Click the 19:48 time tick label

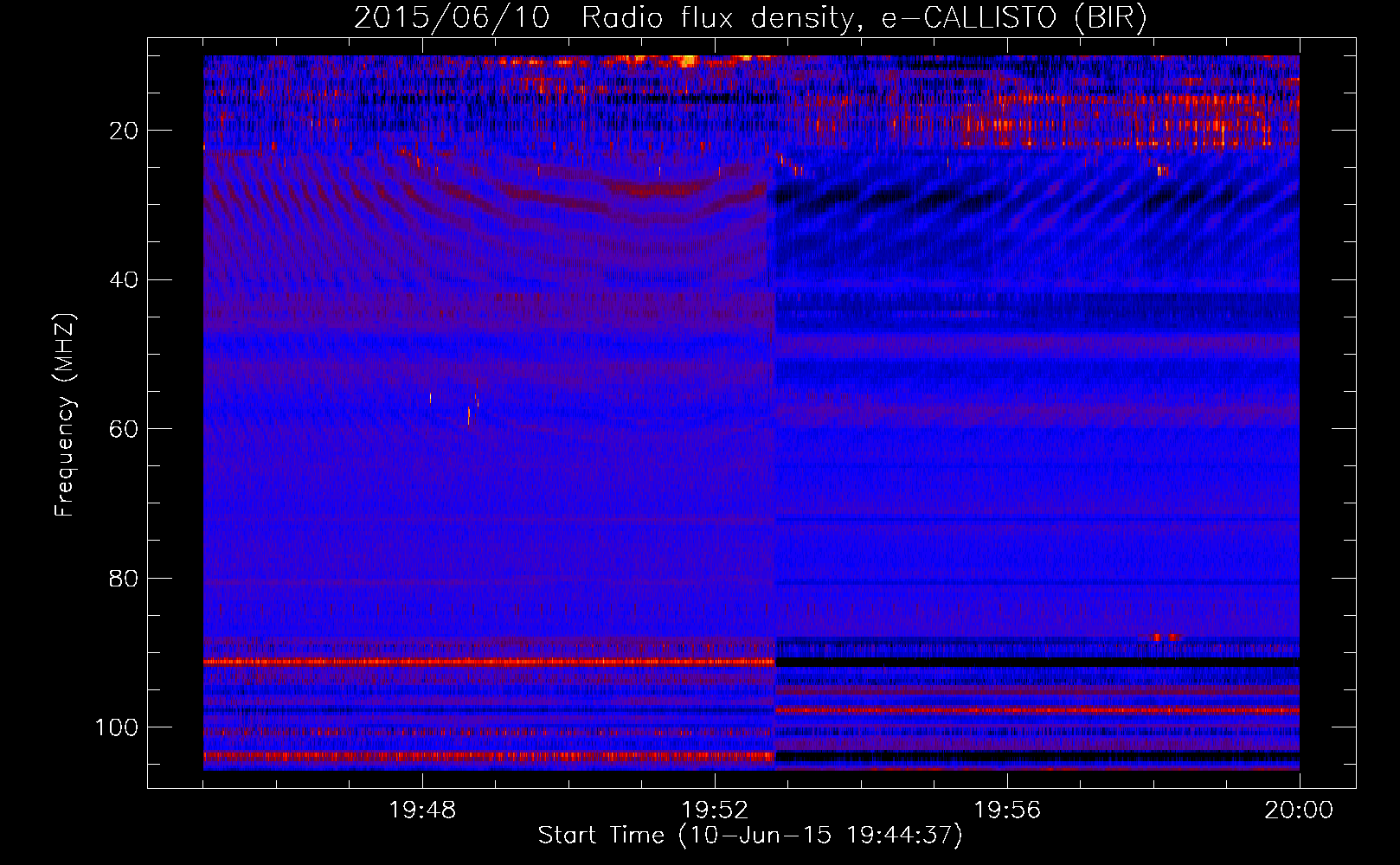pos(422,811)
